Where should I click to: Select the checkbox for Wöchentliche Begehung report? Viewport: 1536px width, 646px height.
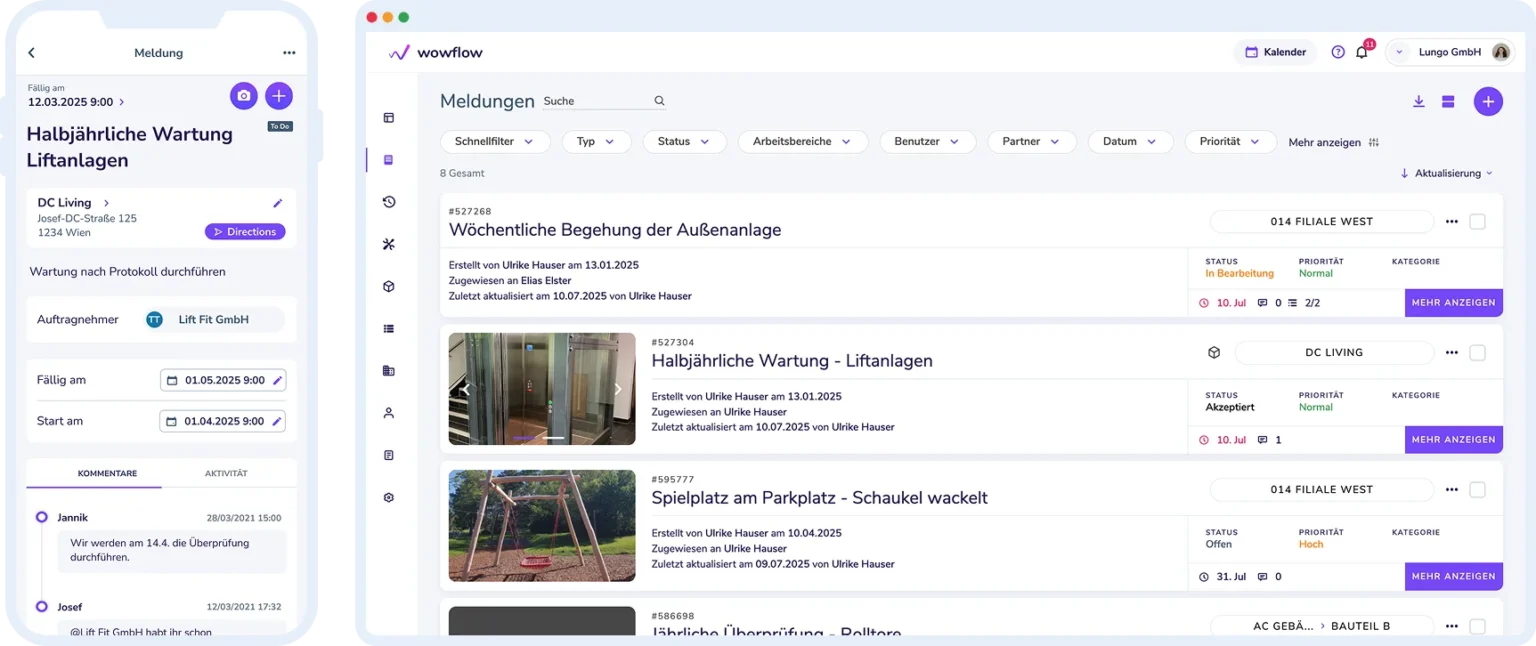click(x=1477, y=222)
